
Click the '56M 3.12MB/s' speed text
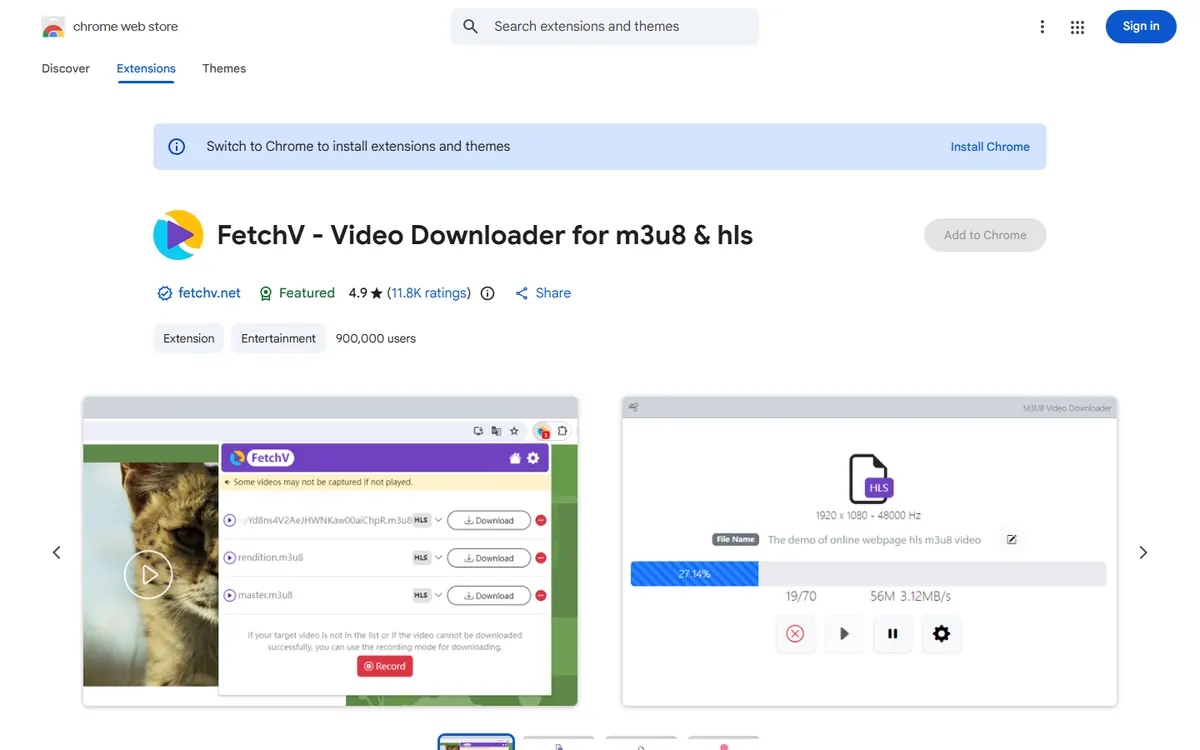click(910, 597)
